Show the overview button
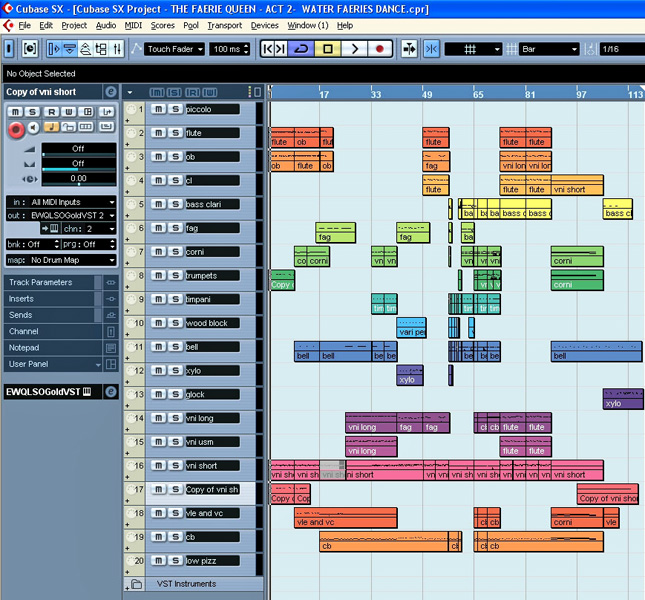Screen dimensions: 645x600 [85, 49]
